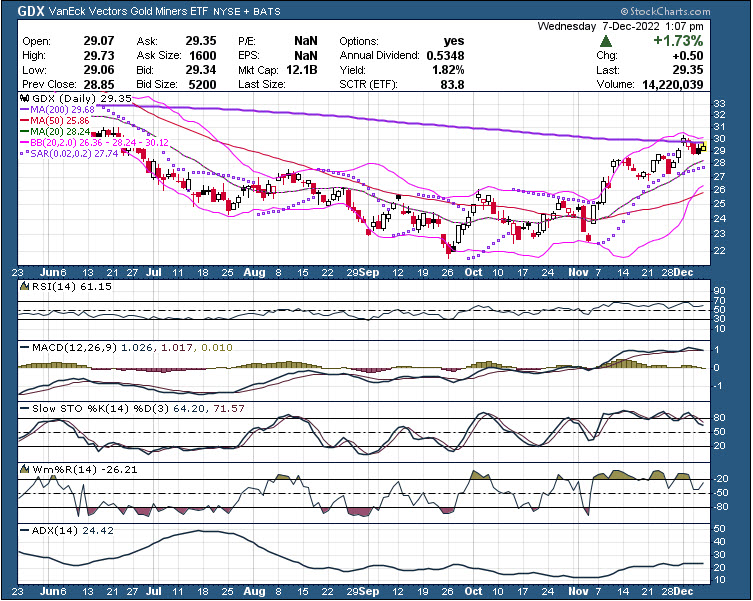The image size is (753, 601).
Task: Click the line icon before ADX(14)
Action: click(x=24, y=531)
